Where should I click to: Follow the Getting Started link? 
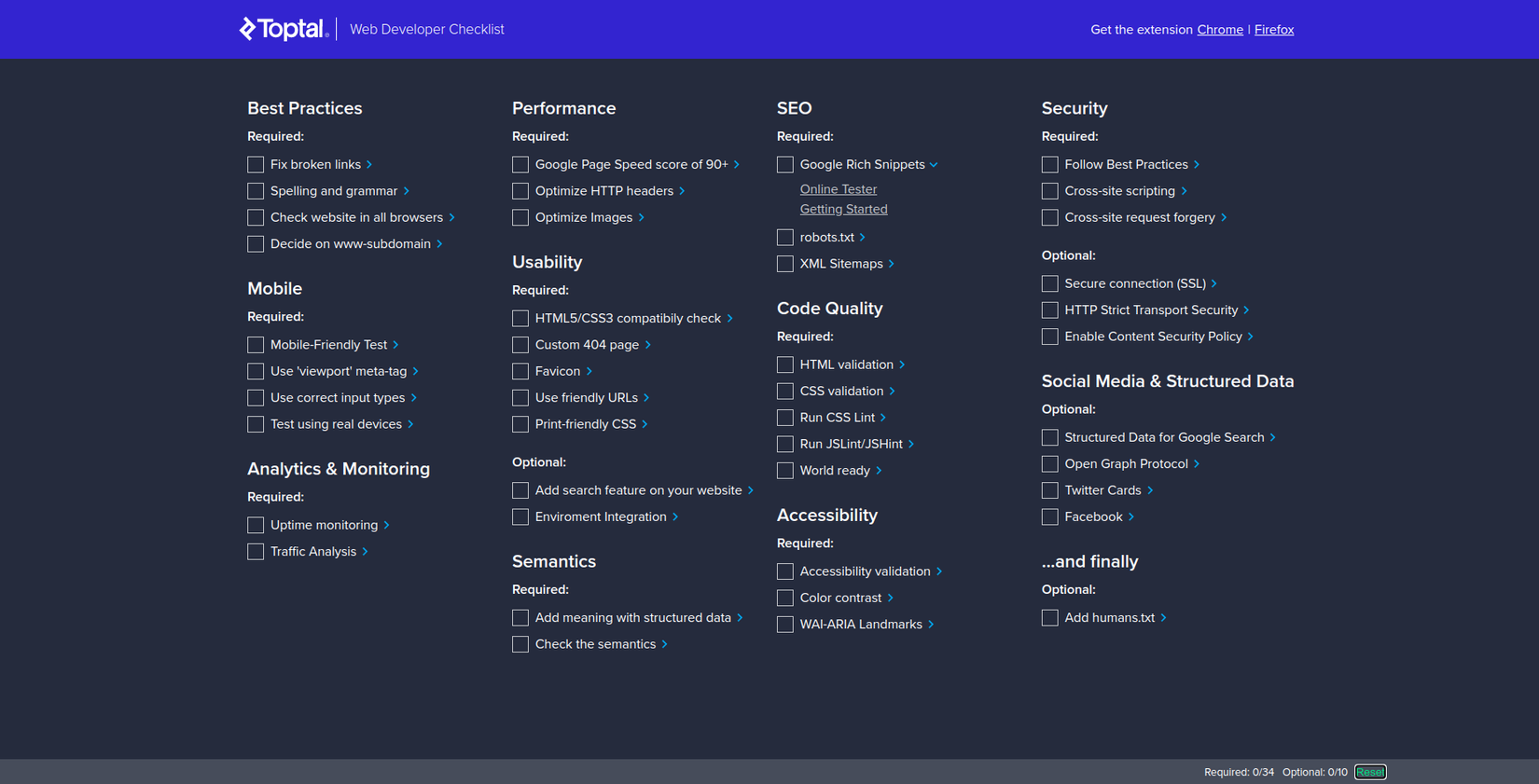point(844,210)
